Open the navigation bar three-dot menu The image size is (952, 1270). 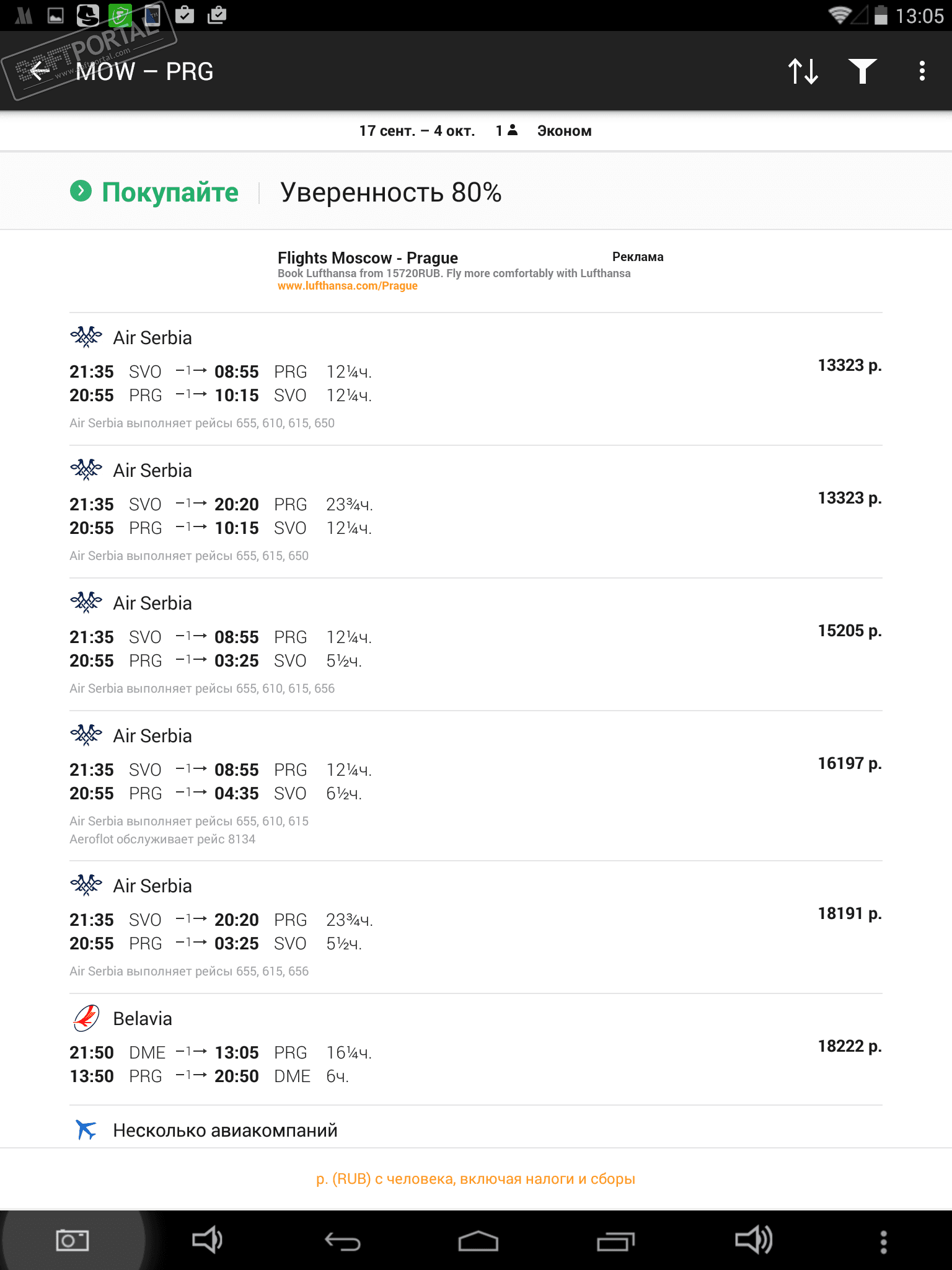pyautogui.click(x=883, y=1241)
